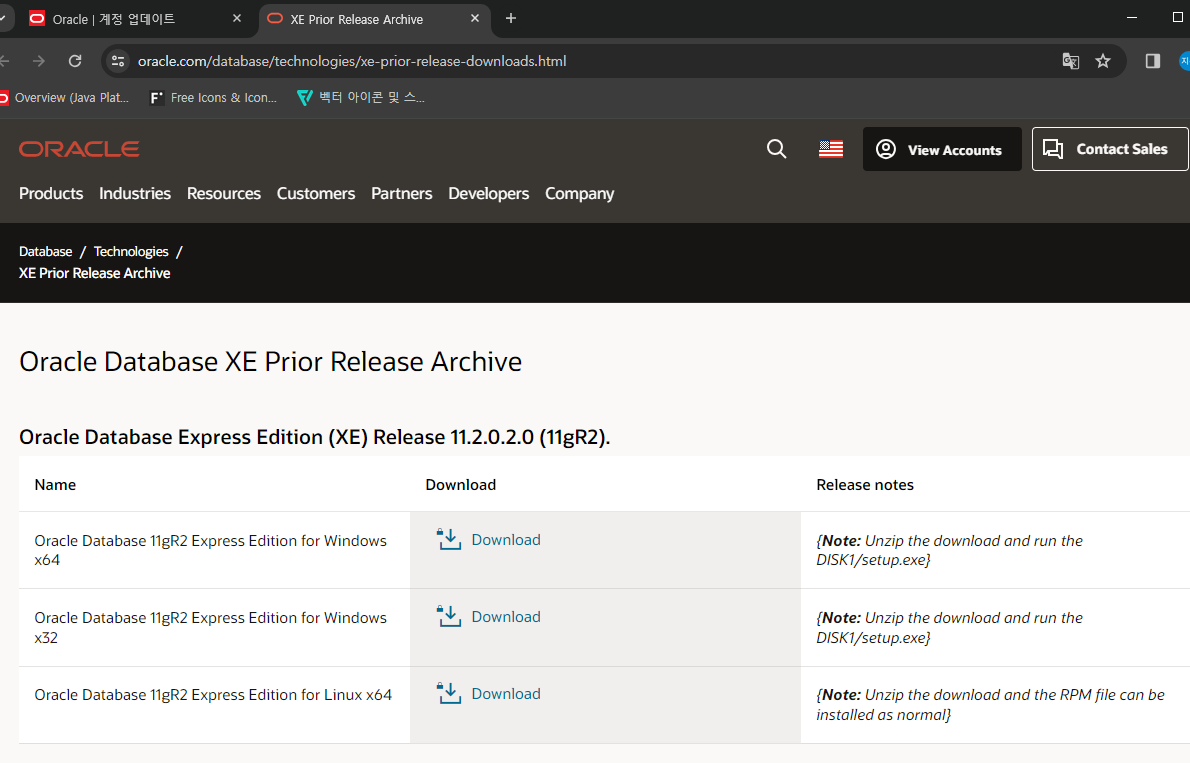The width and height of the screenshot is (1190, 763).
Task: Open the Overview (Java Plat... bookmark
Action: tap(65, 97)
